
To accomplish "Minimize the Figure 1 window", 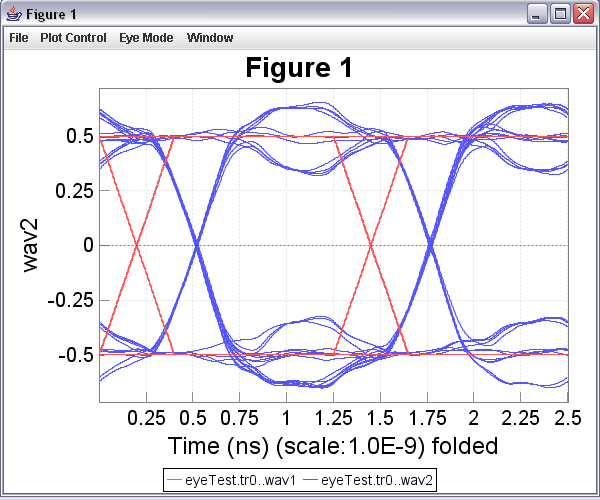I will click(x=539, y=14).
